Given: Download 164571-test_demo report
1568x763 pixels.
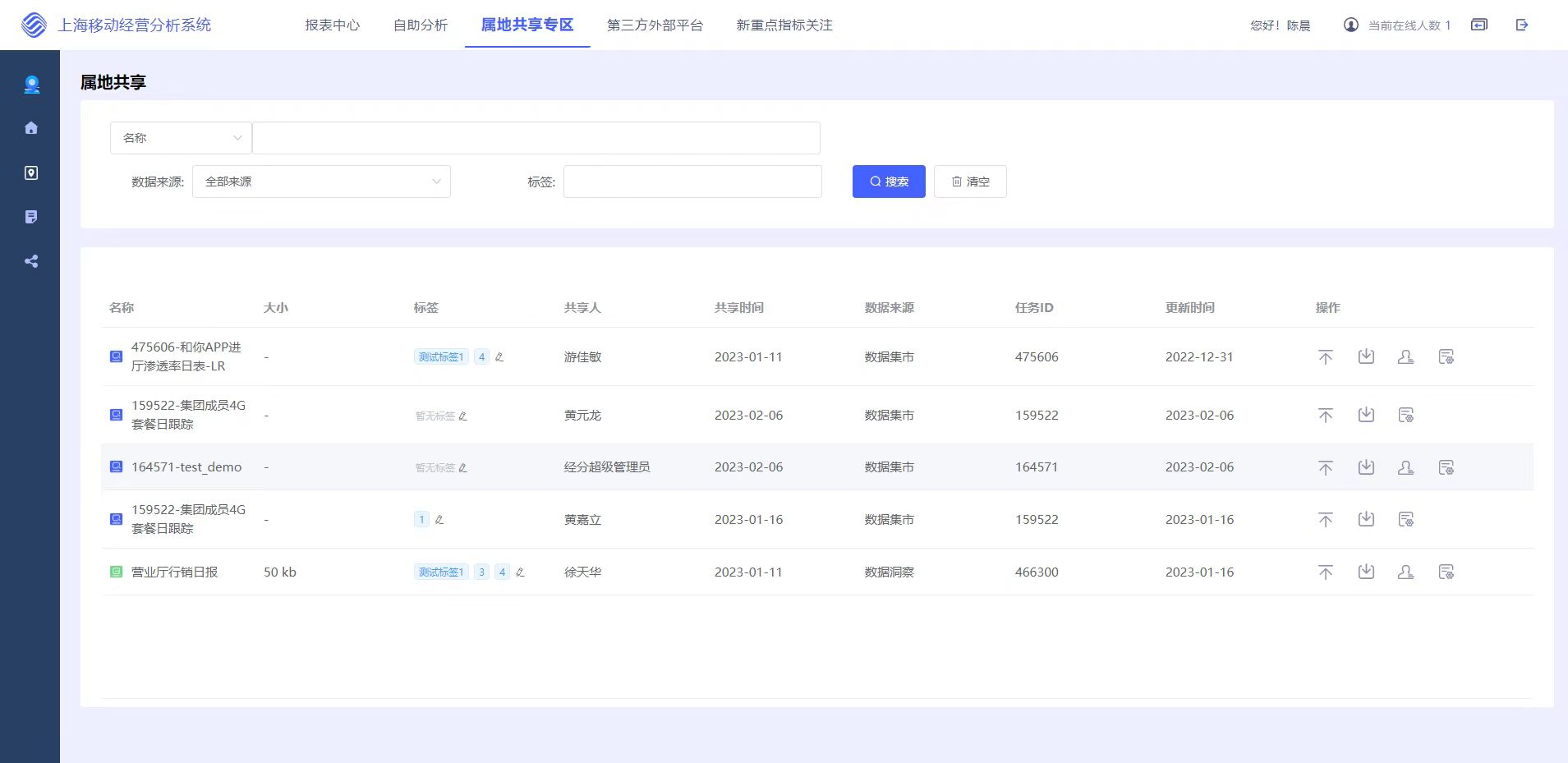Looking at the screenshot, I should click(1366, 467).
